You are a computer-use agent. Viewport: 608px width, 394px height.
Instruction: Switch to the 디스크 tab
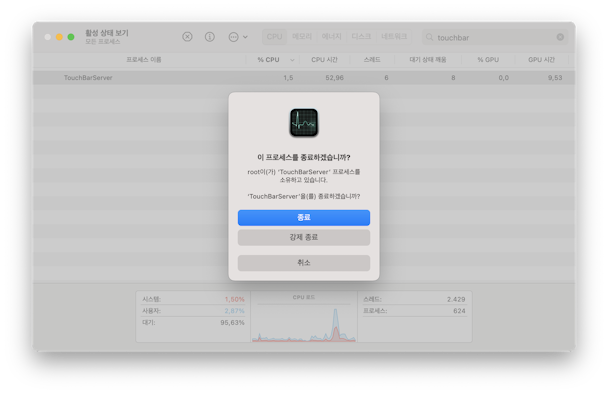361,36
